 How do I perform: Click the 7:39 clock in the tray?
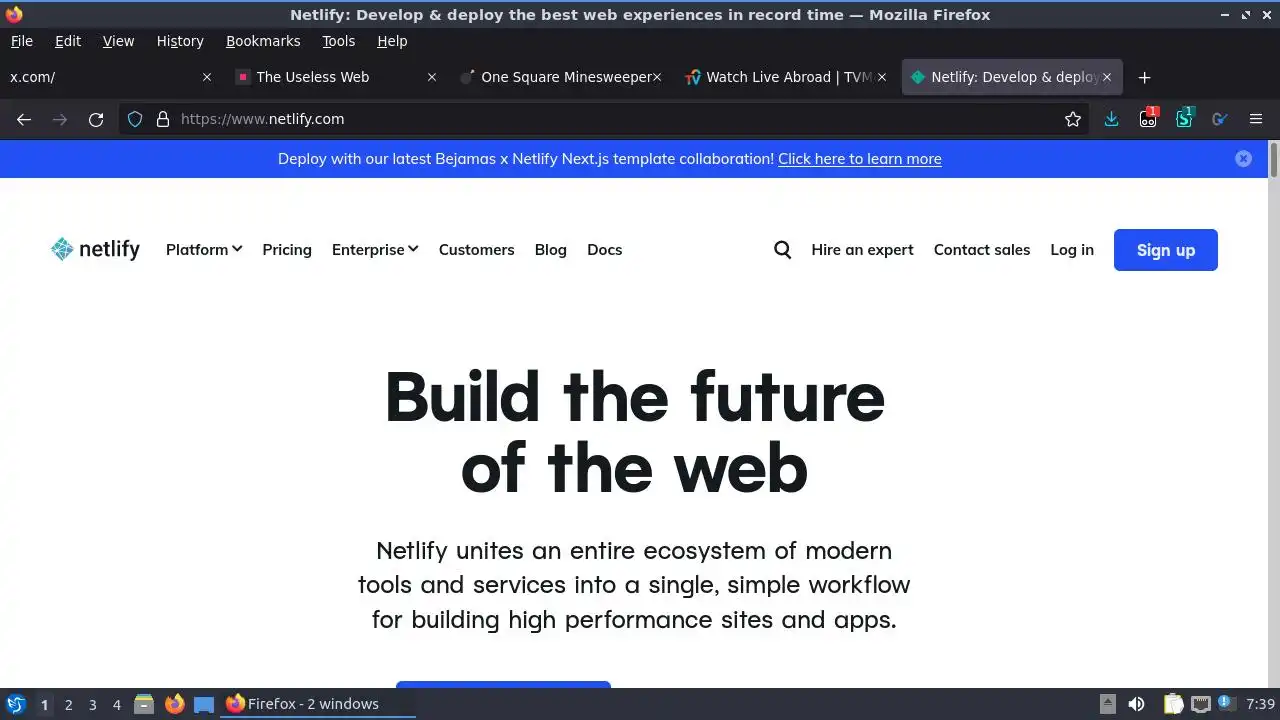(1261, 704)
